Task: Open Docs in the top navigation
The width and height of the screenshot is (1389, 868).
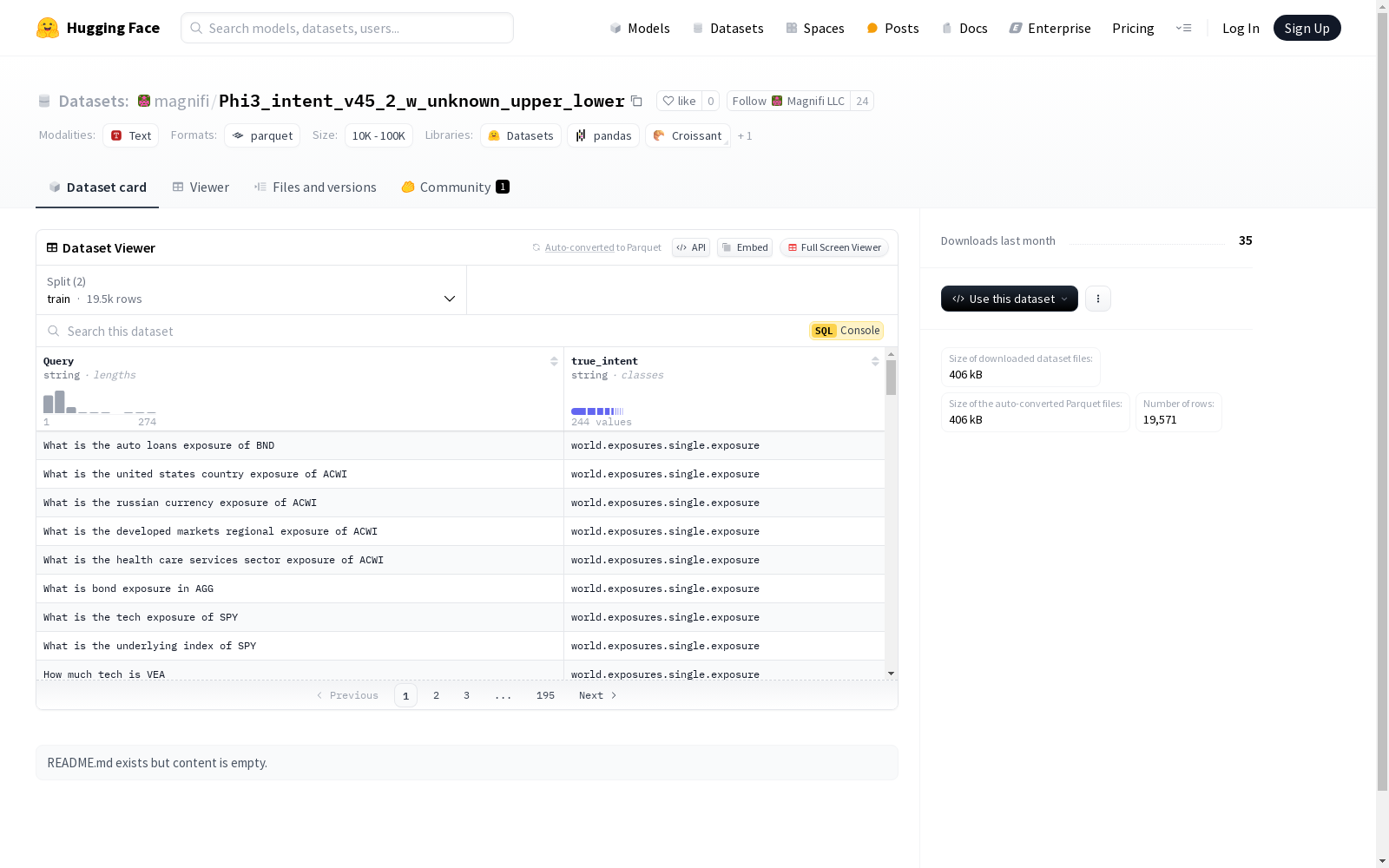Action: coord(964,28)
